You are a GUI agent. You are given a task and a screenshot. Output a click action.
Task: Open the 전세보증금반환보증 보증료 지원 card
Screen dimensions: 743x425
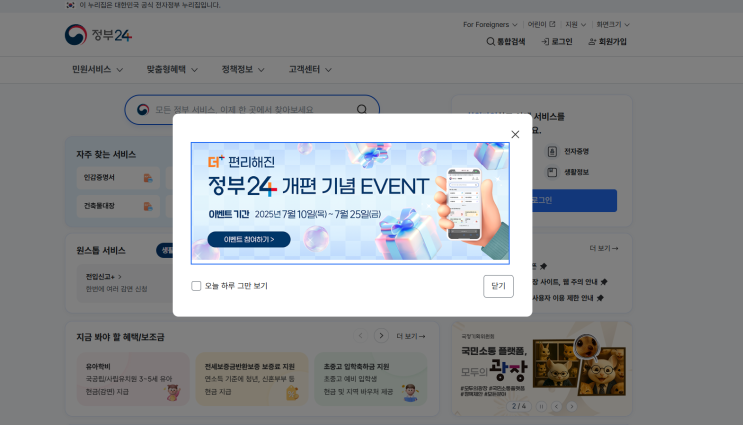[252, 379]
